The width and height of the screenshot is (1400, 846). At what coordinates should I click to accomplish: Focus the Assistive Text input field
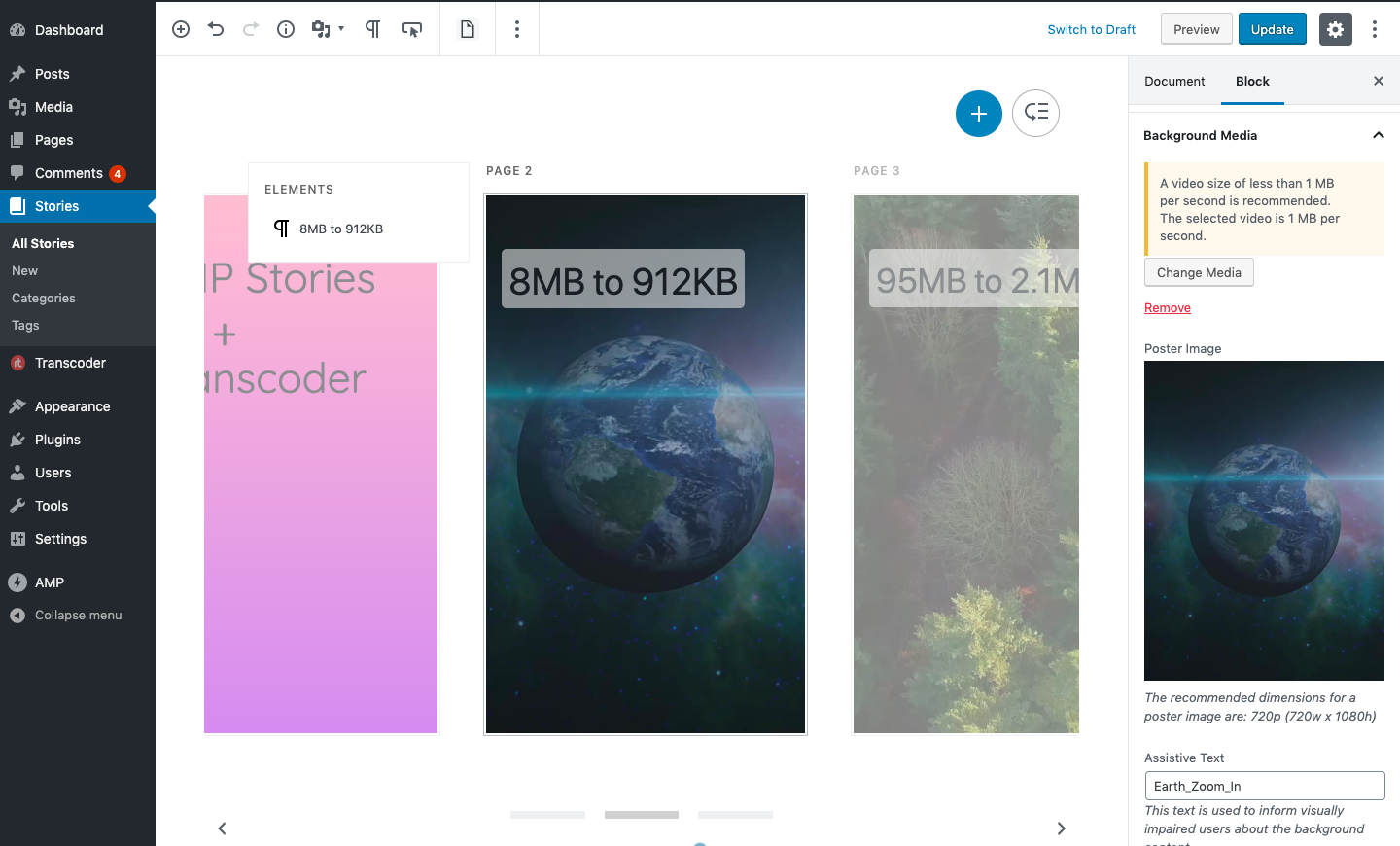[x=1264, y=786]
